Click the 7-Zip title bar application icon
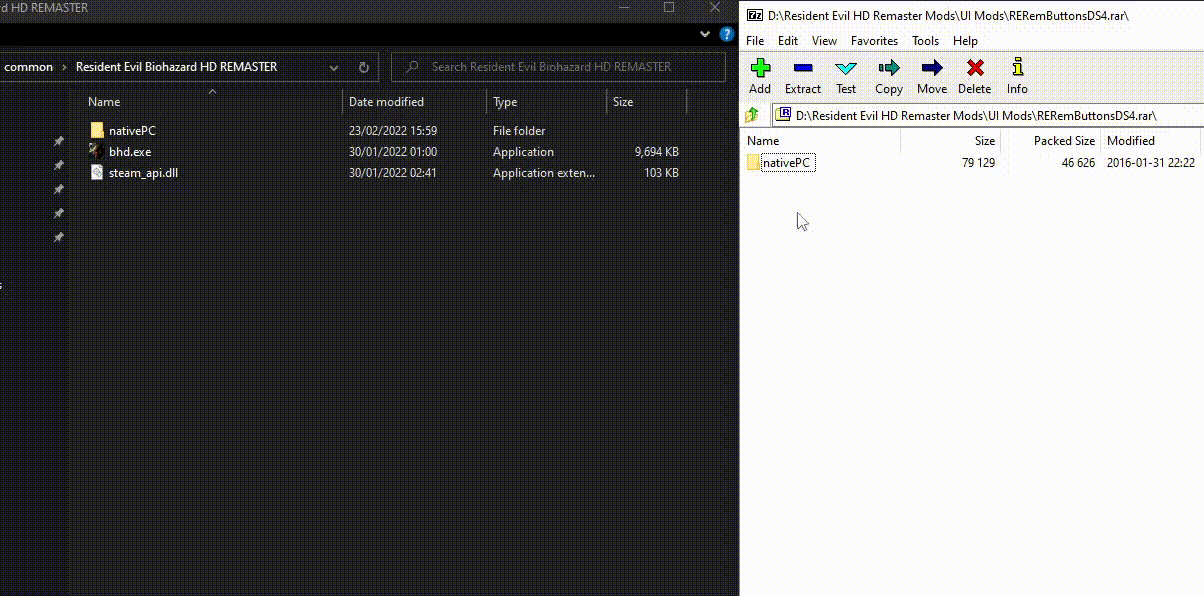This screenshot has height=596, width=1204. 755,15
